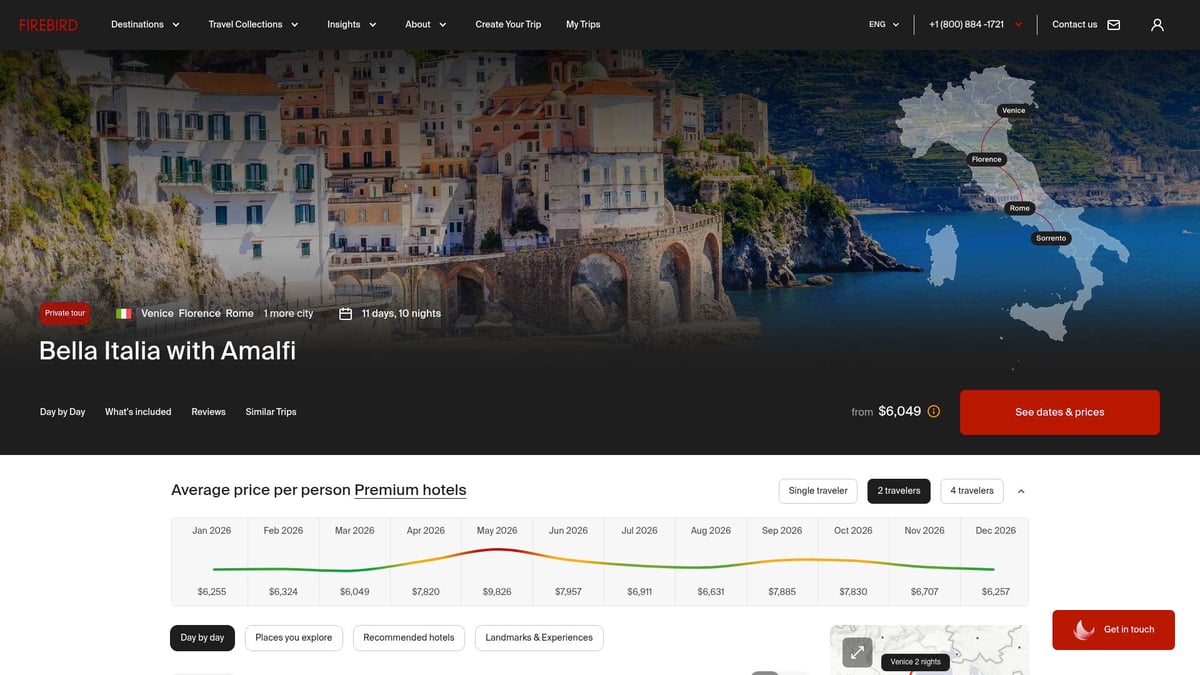The image size is (1200, 675).
Task: Switch to Single traveler pricing
Action: pyautogui.click(x=818, y=491)
